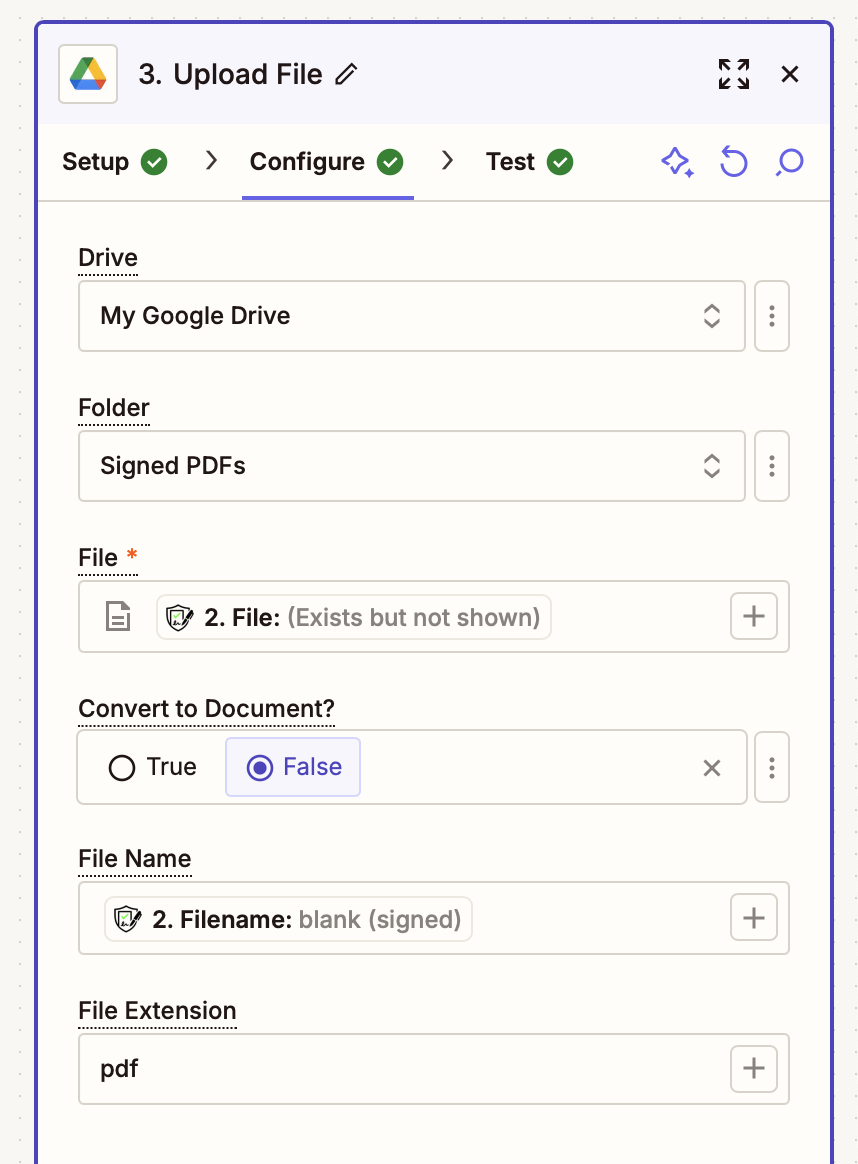Image resolution: width=858 pixels, height=1164 pixels.
Task: Open the three-dot menu beside Drive field
Action: pos(771,316)
